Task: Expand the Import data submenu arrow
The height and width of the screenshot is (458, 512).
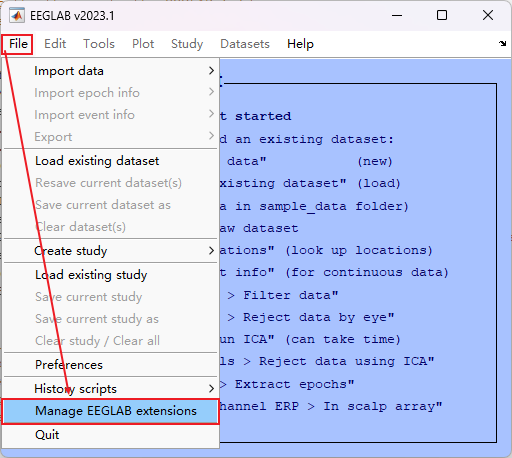Action: tap(211, 71)
